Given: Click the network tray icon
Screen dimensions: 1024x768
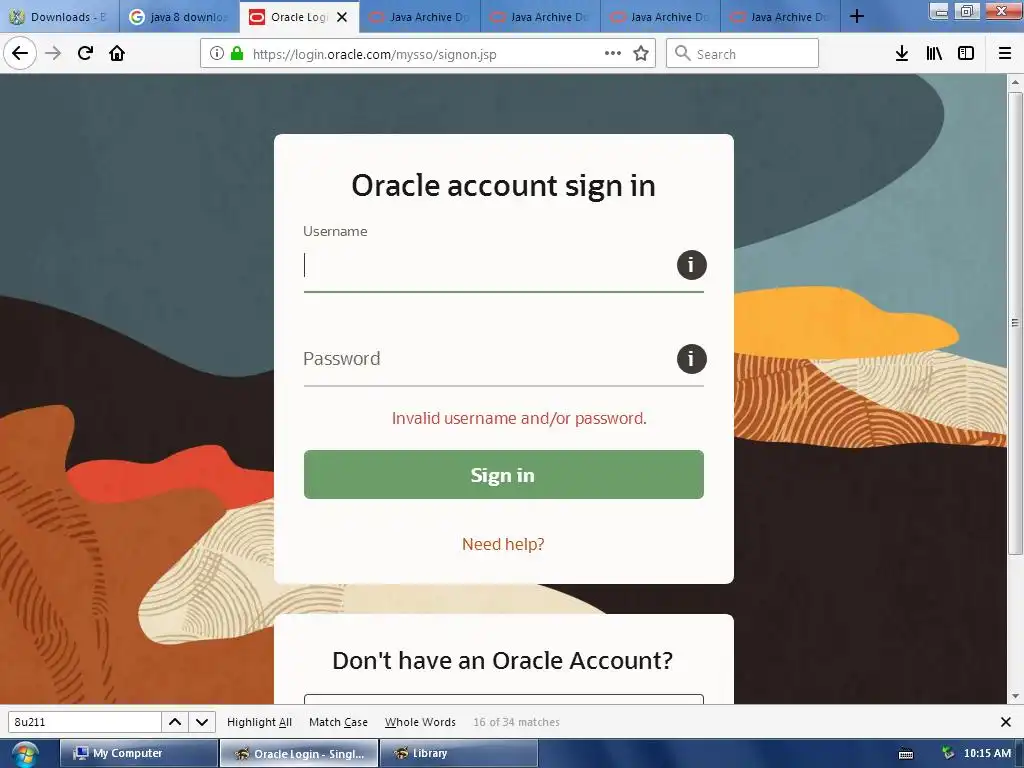Looking at the screenshot, I should (x=948, y=753).
